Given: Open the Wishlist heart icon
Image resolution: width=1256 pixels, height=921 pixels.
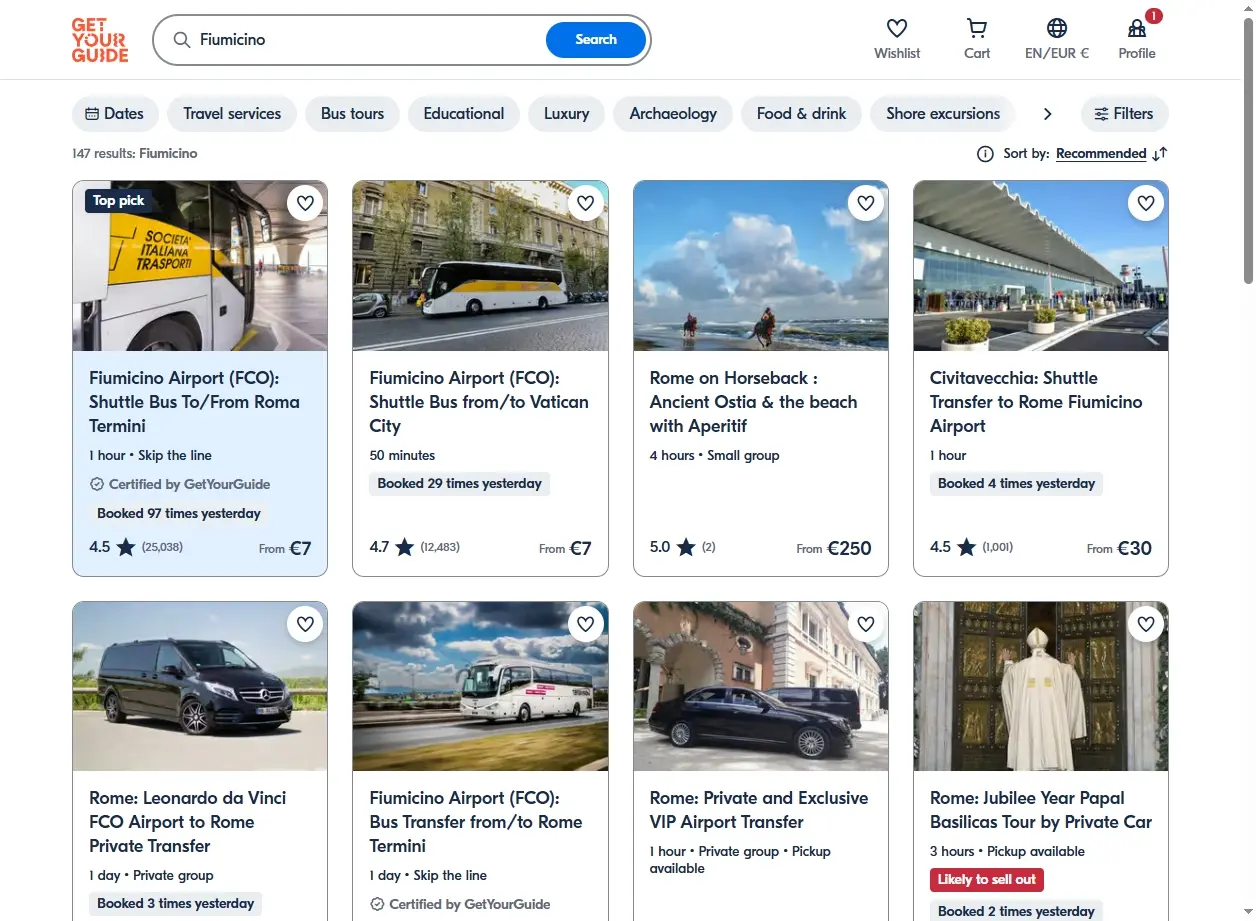Looking at the screenshot, I should (x=897, y=28).
